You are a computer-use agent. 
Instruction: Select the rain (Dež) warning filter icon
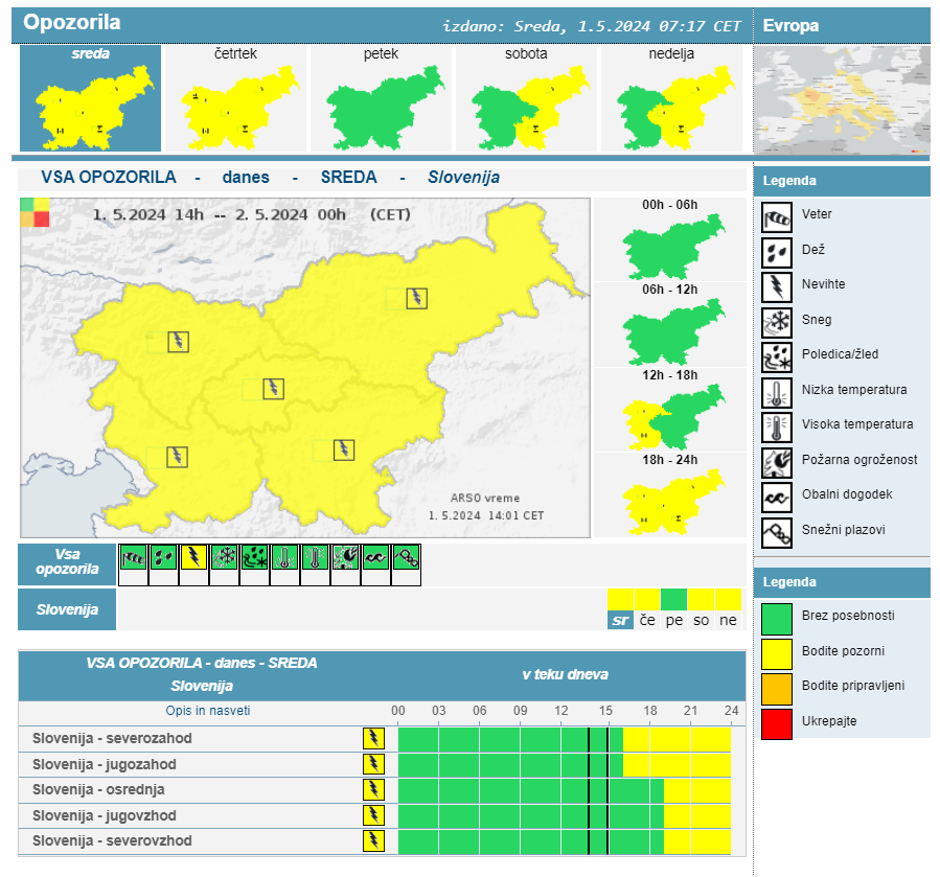point(163,558)
